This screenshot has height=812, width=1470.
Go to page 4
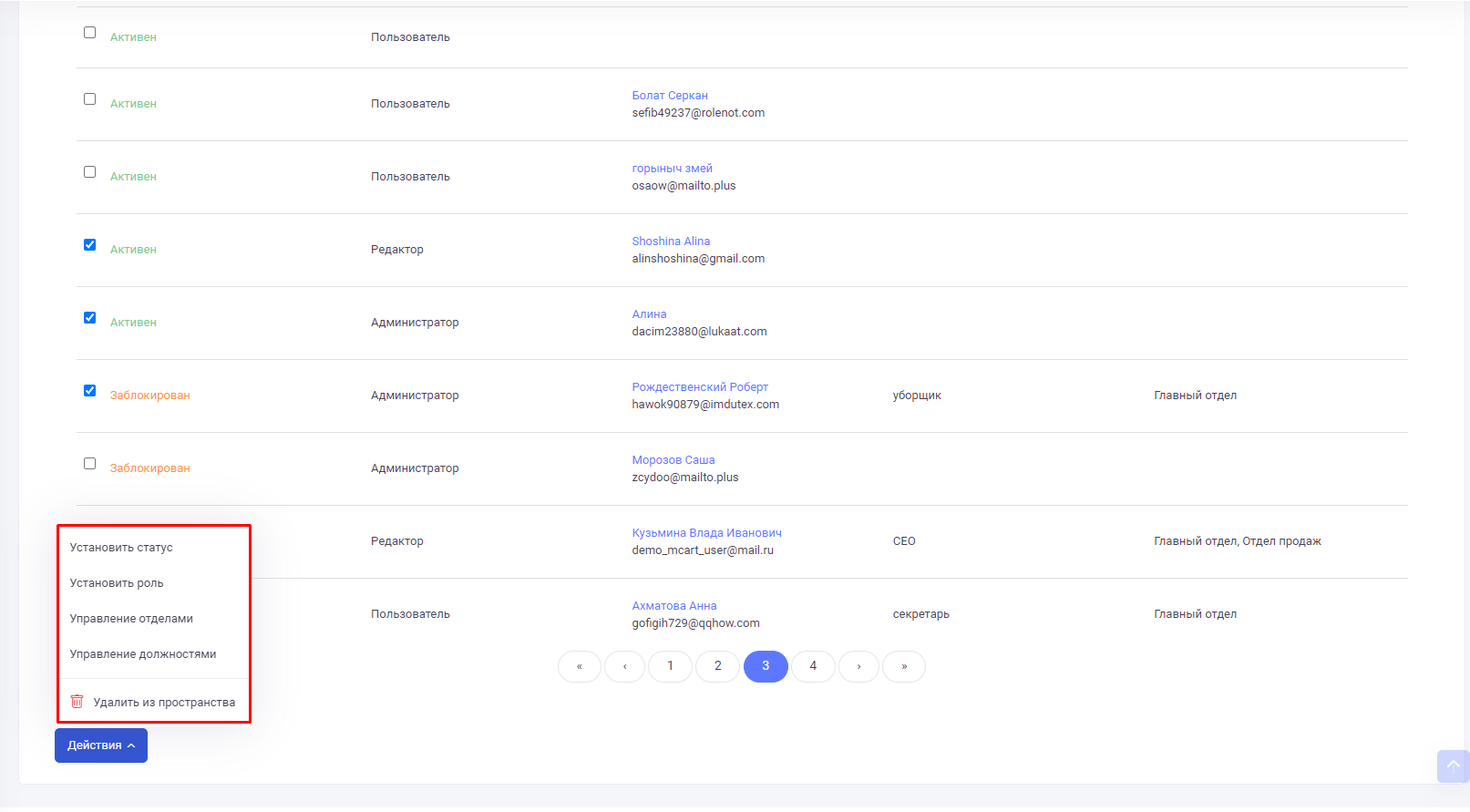pos(813,666)
